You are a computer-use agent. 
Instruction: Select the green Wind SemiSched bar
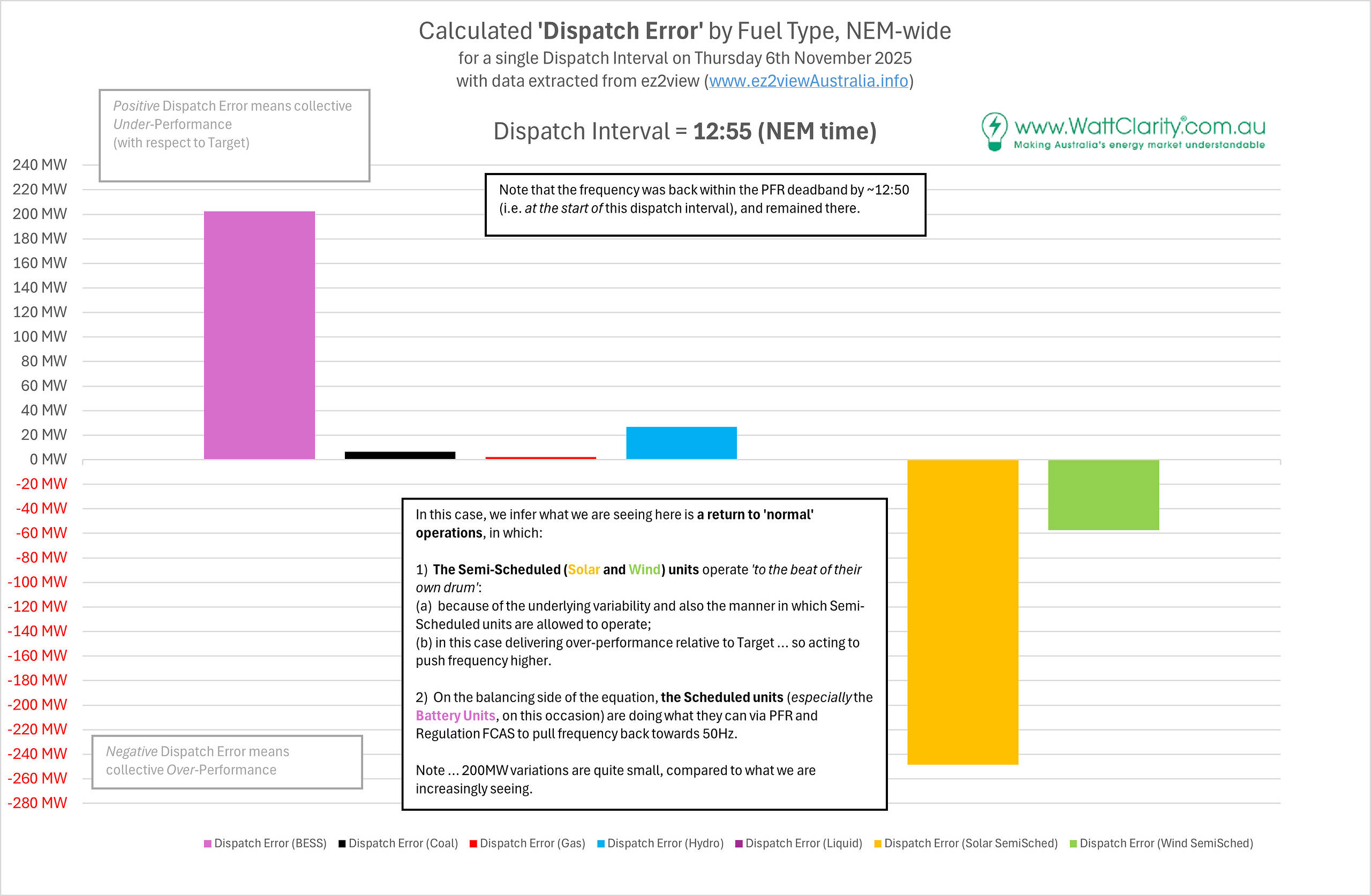point(1103,494)
